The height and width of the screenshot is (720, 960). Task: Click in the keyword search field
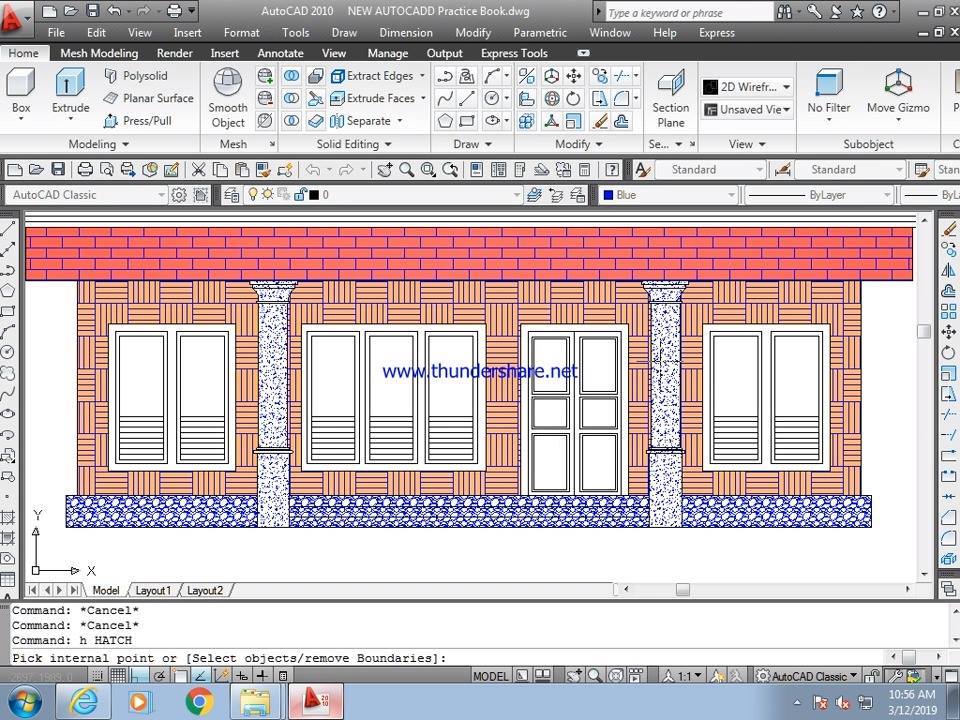(689, 12)
